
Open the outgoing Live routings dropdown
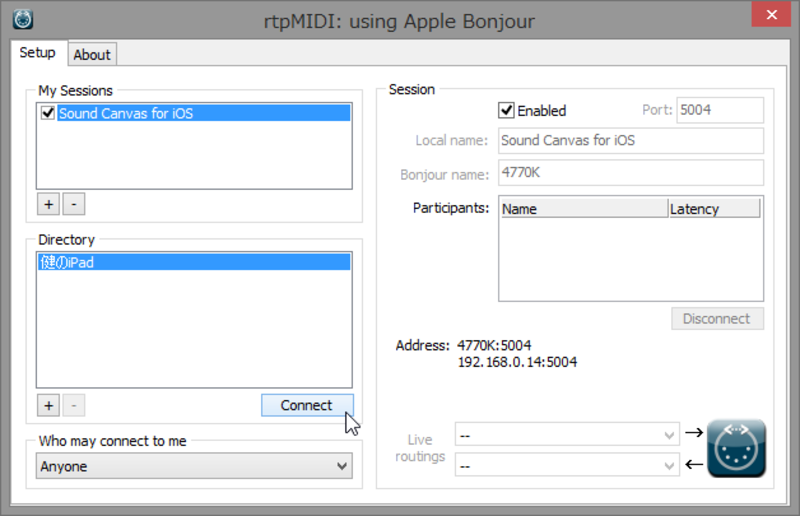(567, 435)
